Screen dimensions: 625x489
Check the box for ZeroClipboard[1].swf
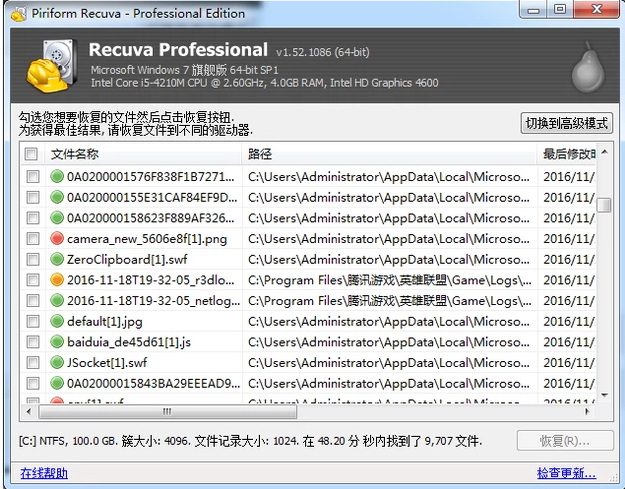click(33, 259)
